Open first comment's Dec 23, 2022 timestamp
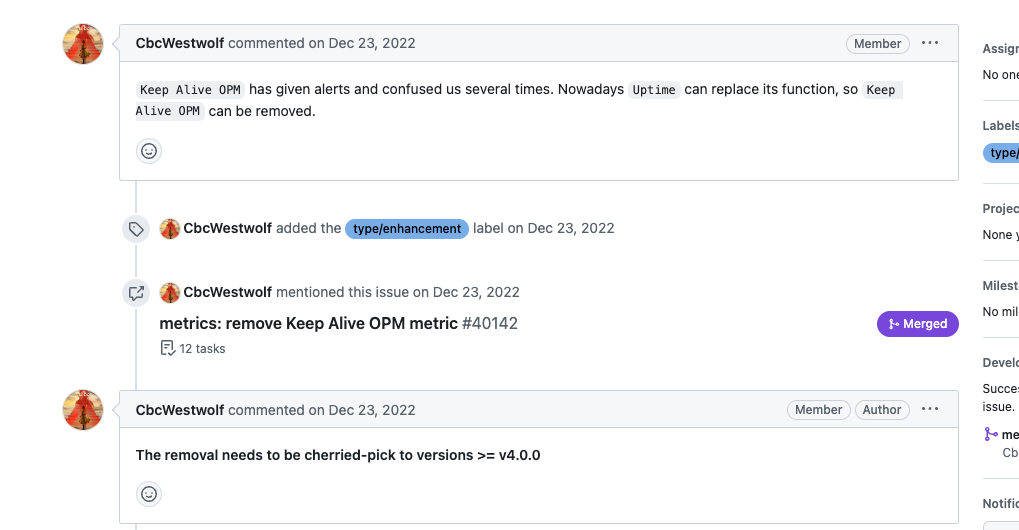The image size is (1019, 530). [372, 43]
